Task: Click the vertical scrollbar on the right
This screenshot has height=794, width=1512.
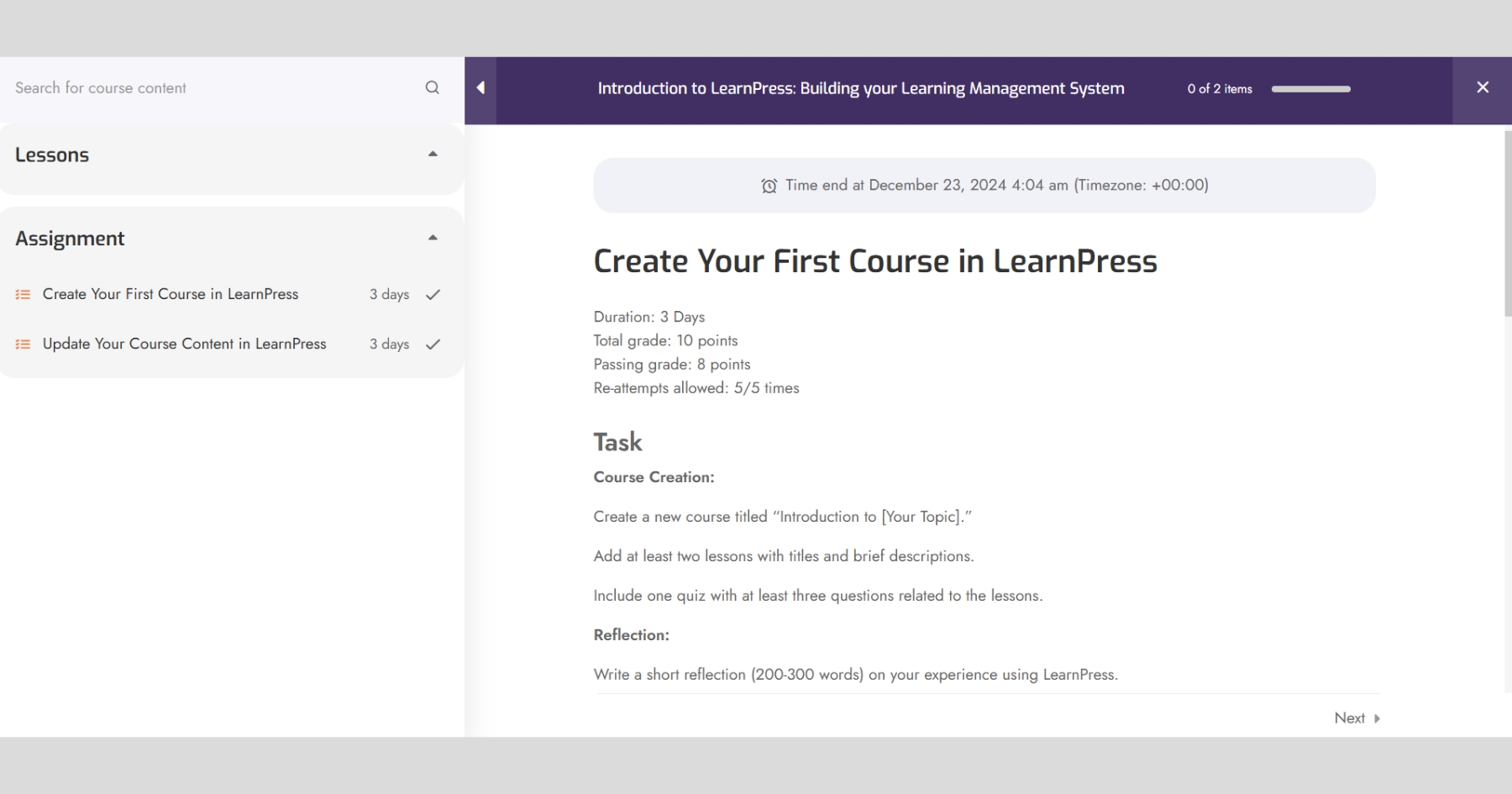Action: (1507, 223)
